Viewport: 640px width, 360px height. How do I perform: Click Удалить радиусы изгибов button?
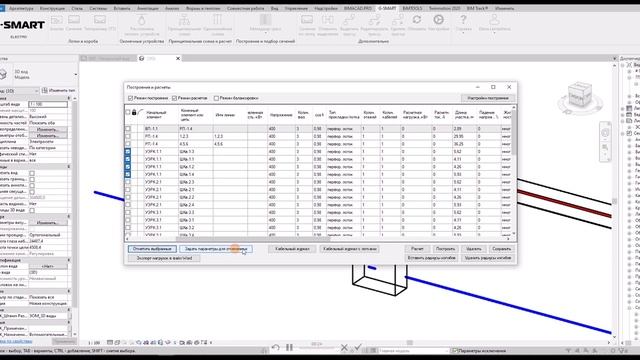[x=488, y=258]
